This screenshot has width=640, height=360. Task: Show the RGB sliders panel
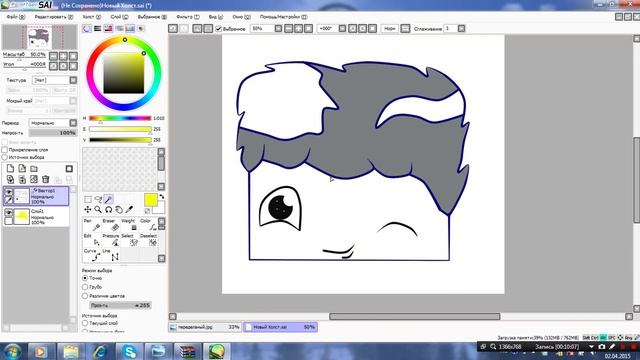coord(98,29)
